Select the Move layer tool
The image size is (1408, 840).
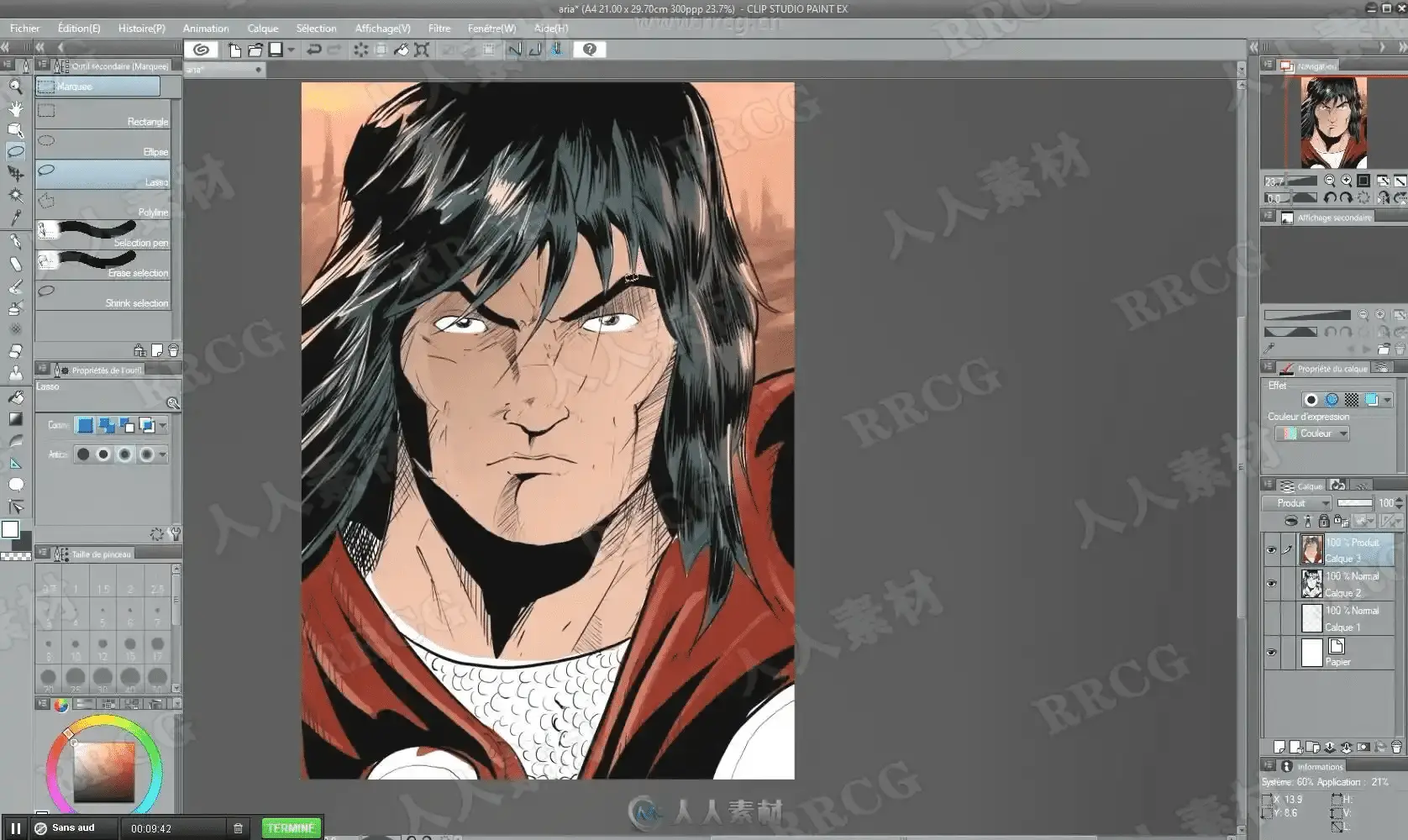pyautogui.click(x=15, y=173)
